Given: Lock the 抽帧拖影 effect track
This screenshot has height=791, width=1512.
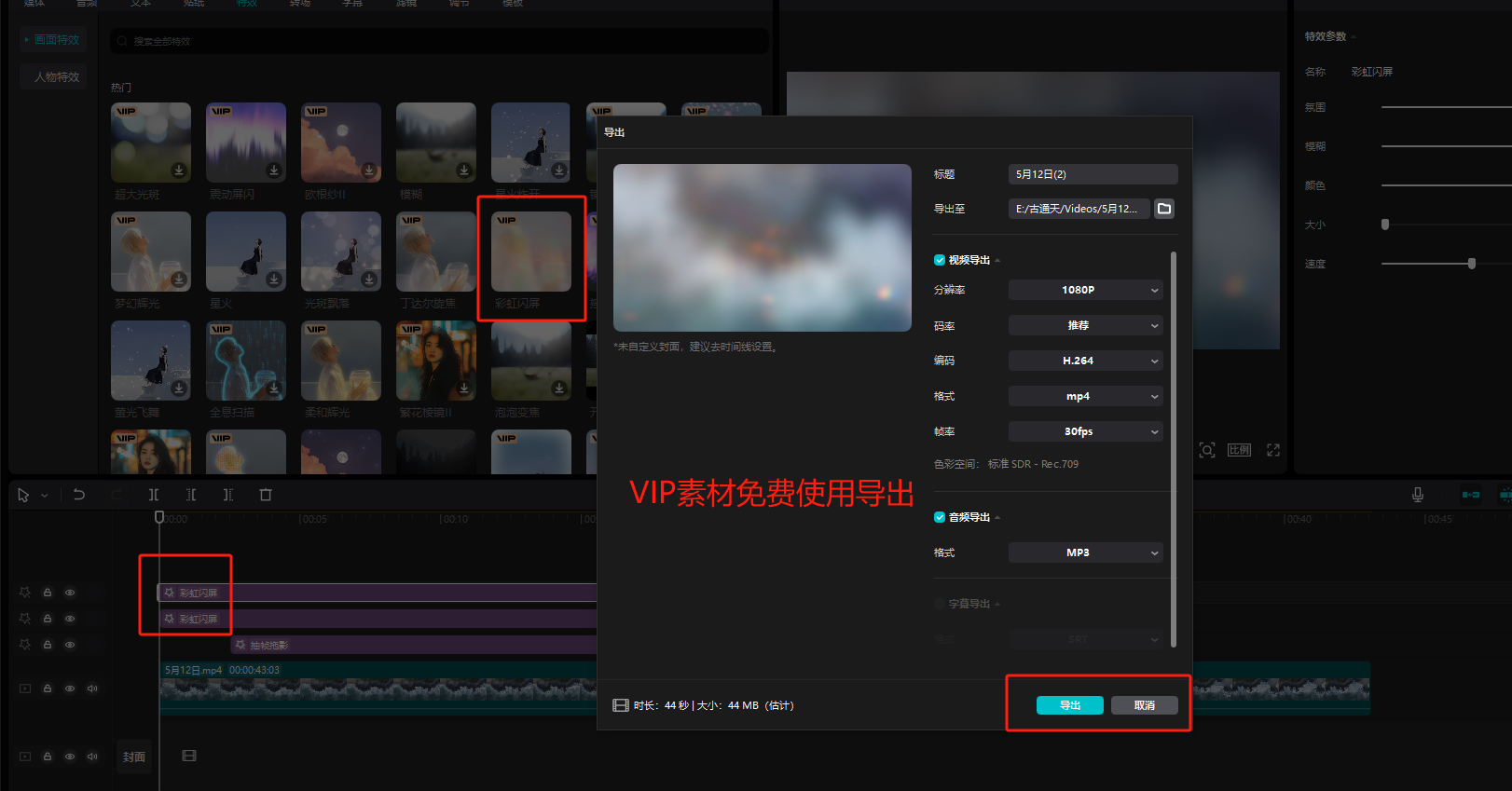Looking at the screenshot, I should 48,645.
